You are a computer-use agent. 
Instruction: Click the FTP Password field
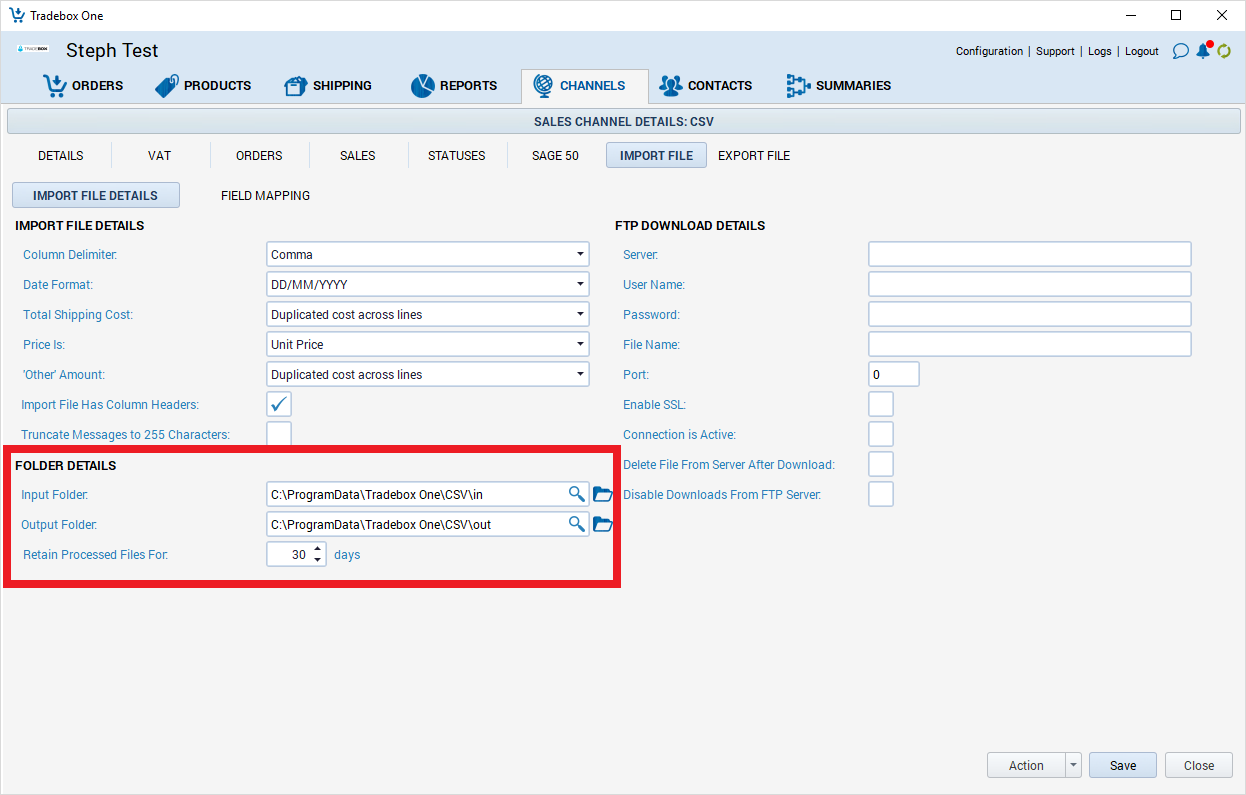[1030, 314]
